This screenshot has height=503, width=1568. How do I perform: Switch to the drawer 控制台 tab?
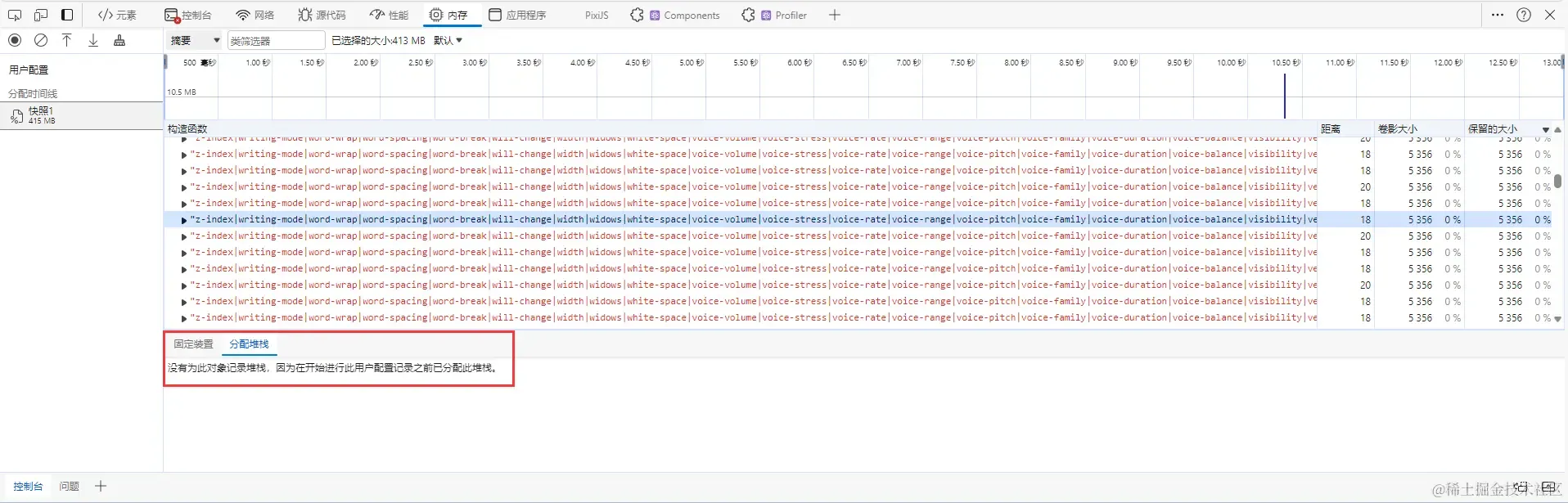[28, 486]
